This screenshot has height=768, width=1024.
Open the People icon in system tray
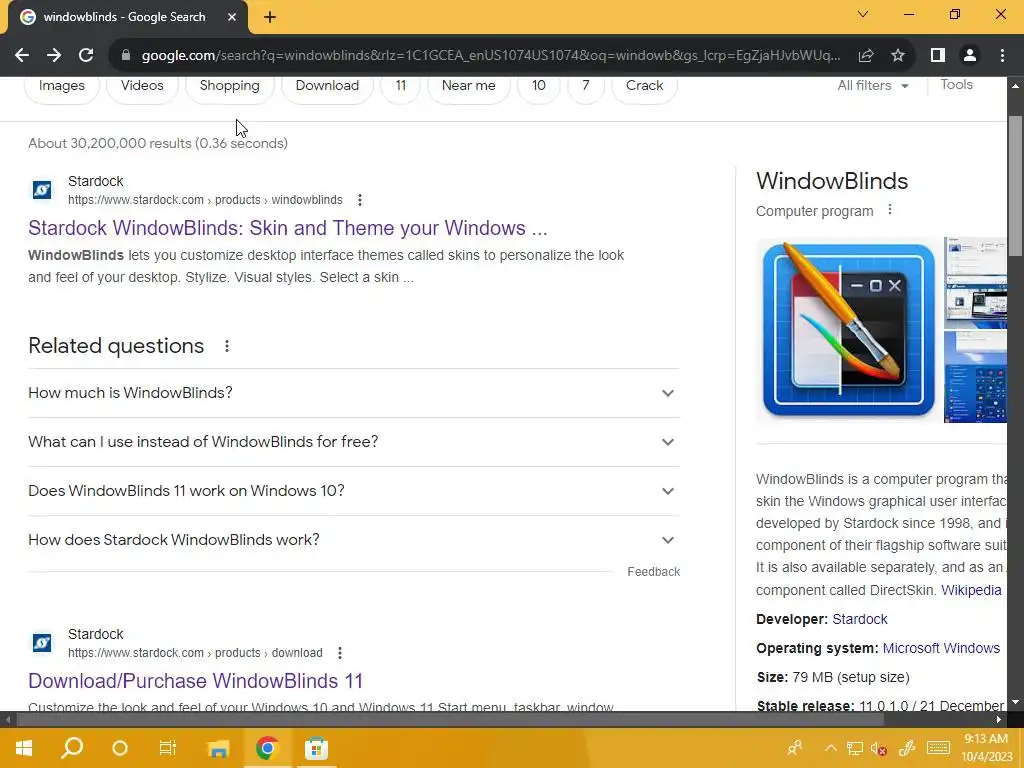click(795, 748)
